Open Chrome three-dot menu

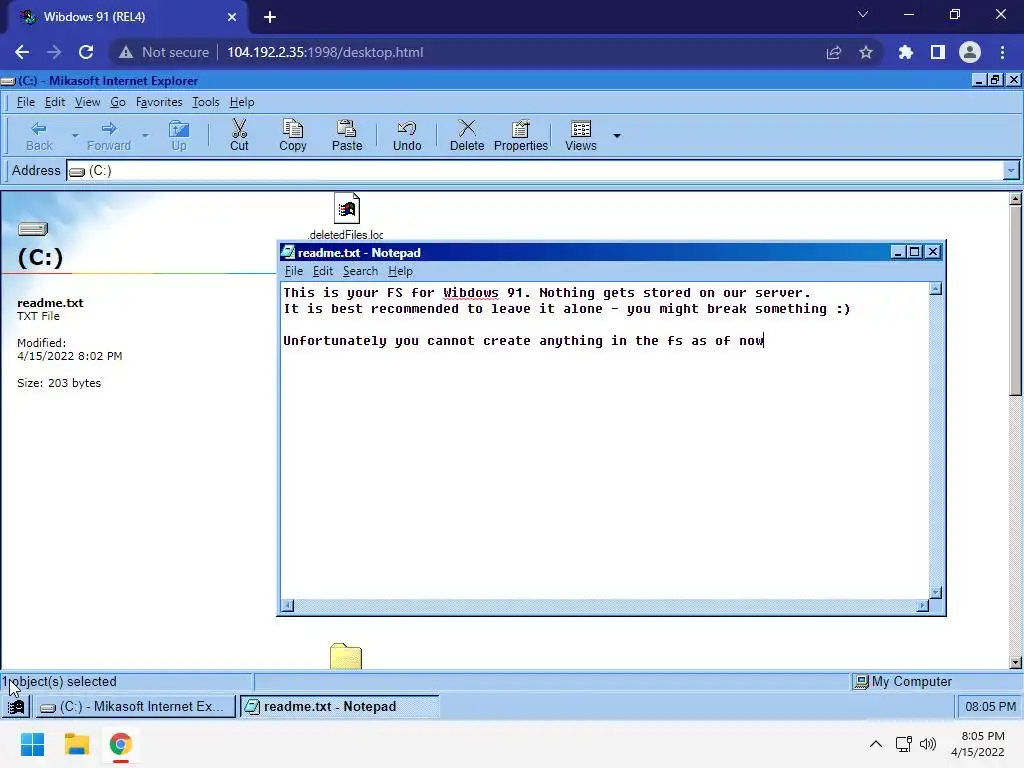tap(1002, 52)
